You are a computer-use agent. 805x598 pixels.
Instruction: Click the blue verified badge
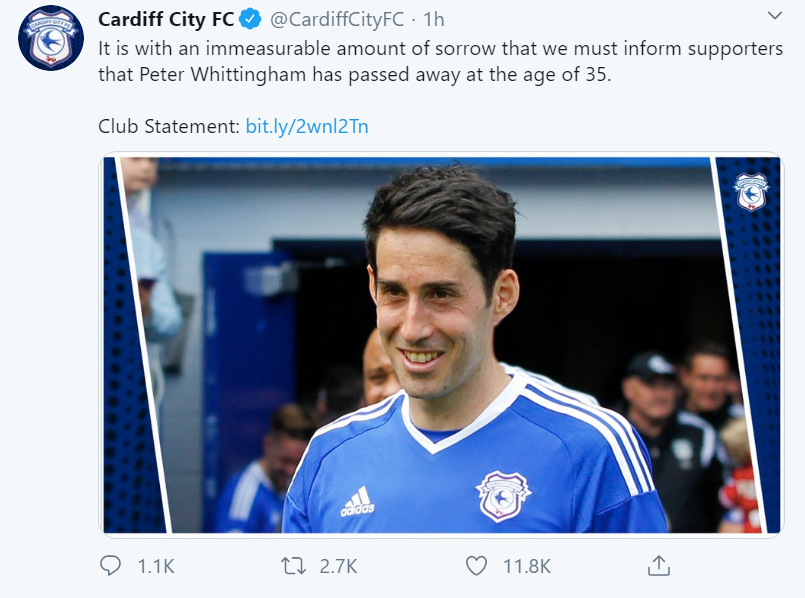pyautogui.click(x=252, y=19)
